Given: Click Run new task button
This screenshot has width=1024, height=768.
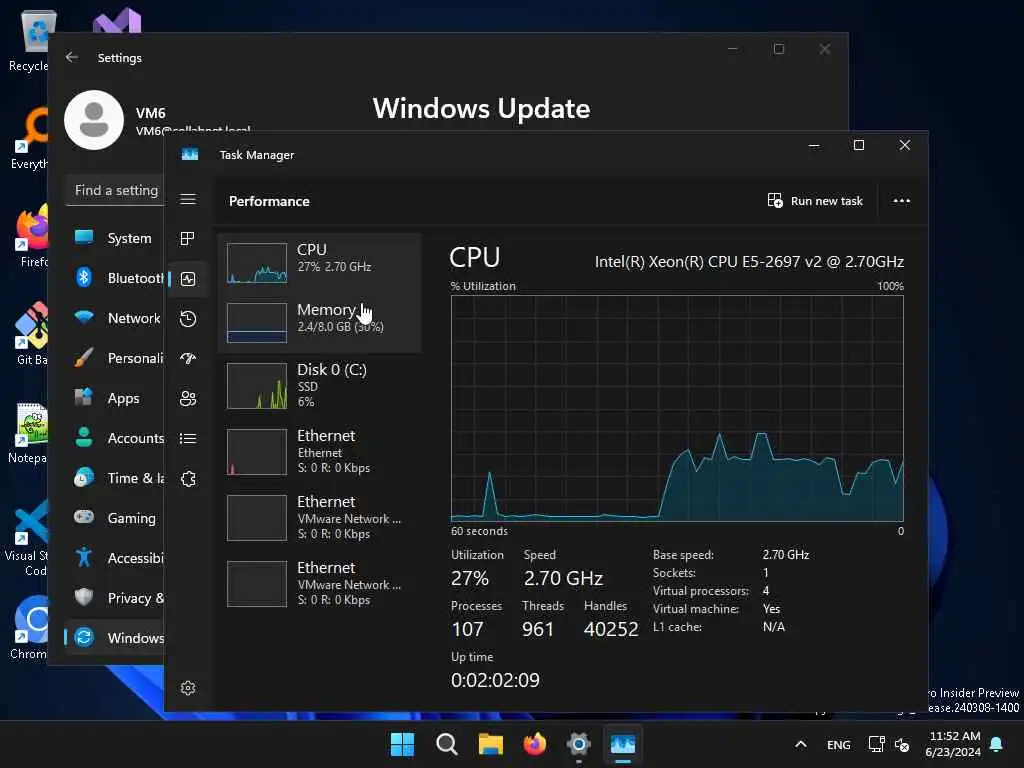Looking at the screenshot, I should click(815, 200).
